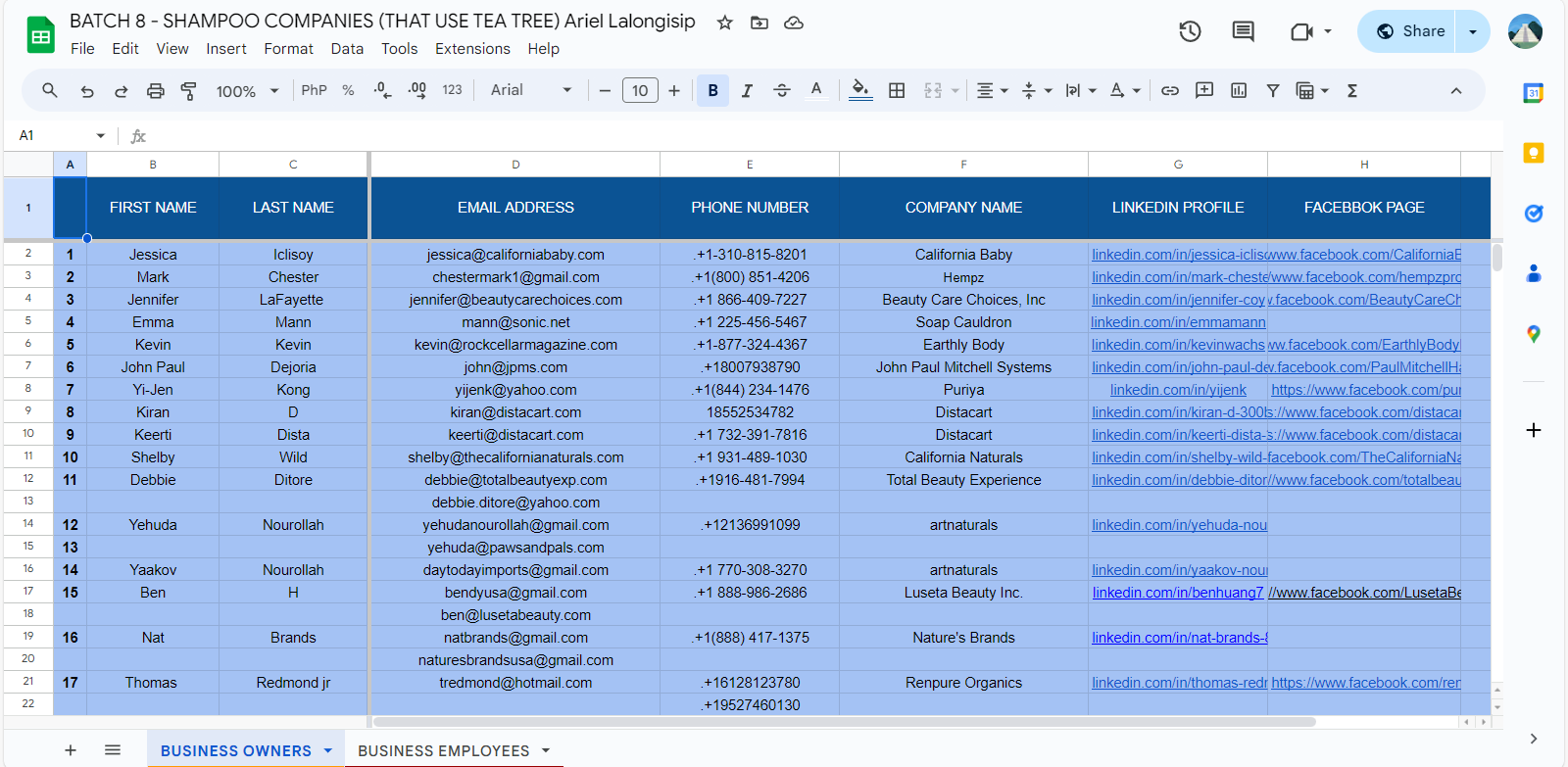
Task: Increase decimal places
Action: click(x=417, y=90)
